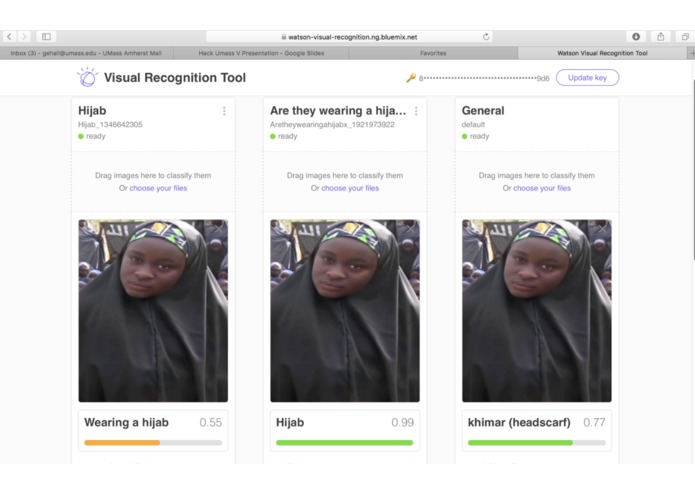Click 'Drag images here' in 'Are they wearing a hija...' card
Image resolution: width=695 pixels, height=494 pixels.
[345, 175]
